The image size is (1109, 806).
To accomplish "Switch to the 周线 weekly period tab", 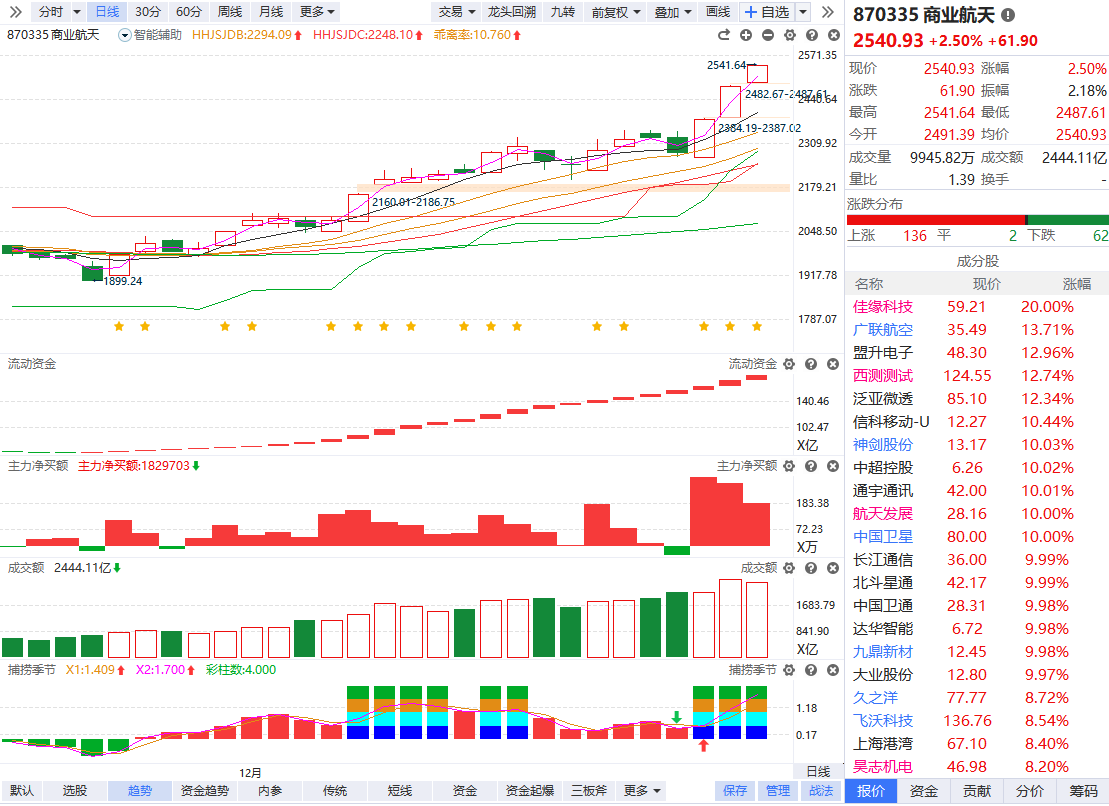I will pyautogui.click(x=230, y=12).
